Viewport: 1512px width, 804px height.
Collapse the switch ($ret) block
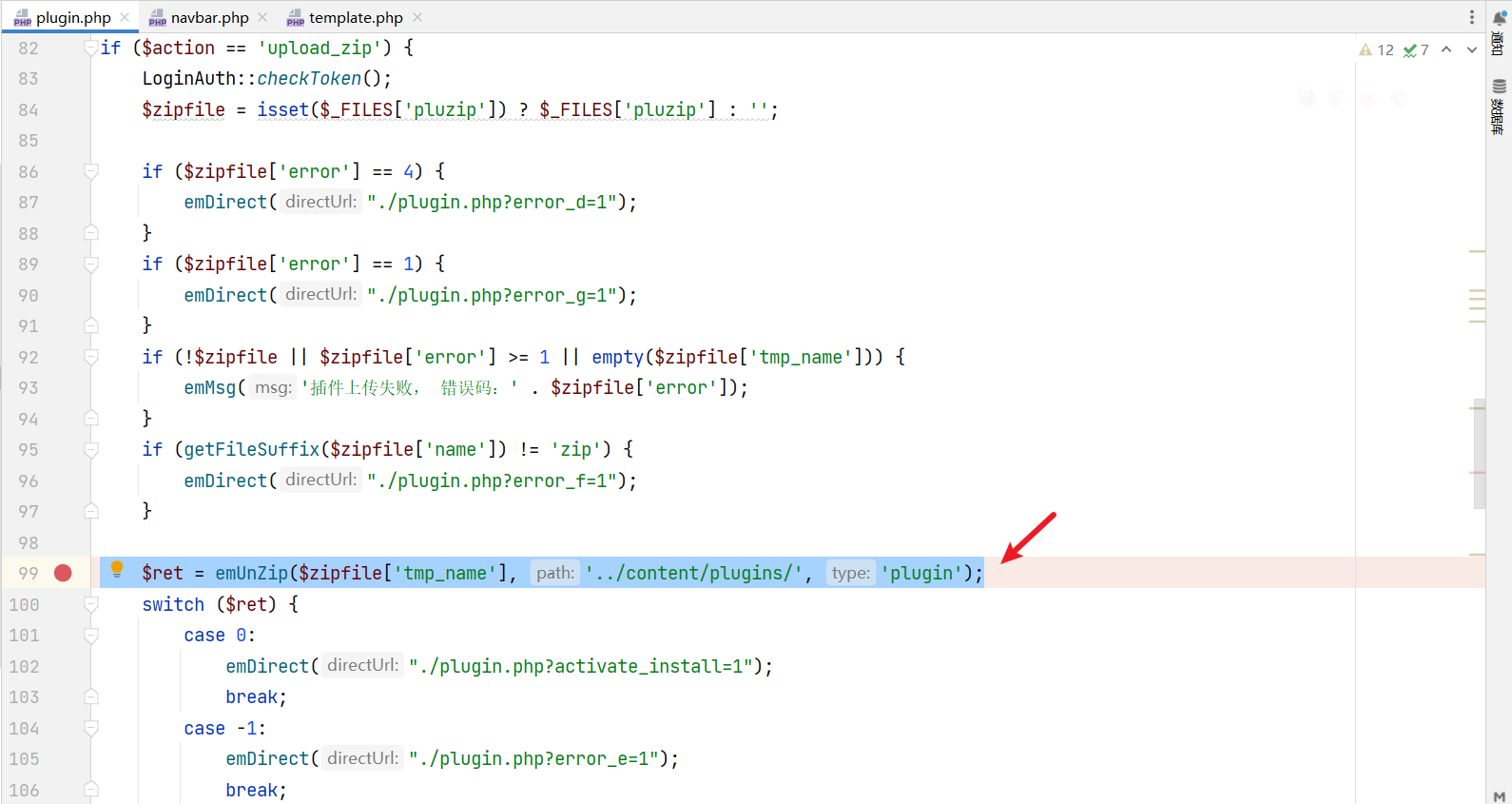click(91, 604)
